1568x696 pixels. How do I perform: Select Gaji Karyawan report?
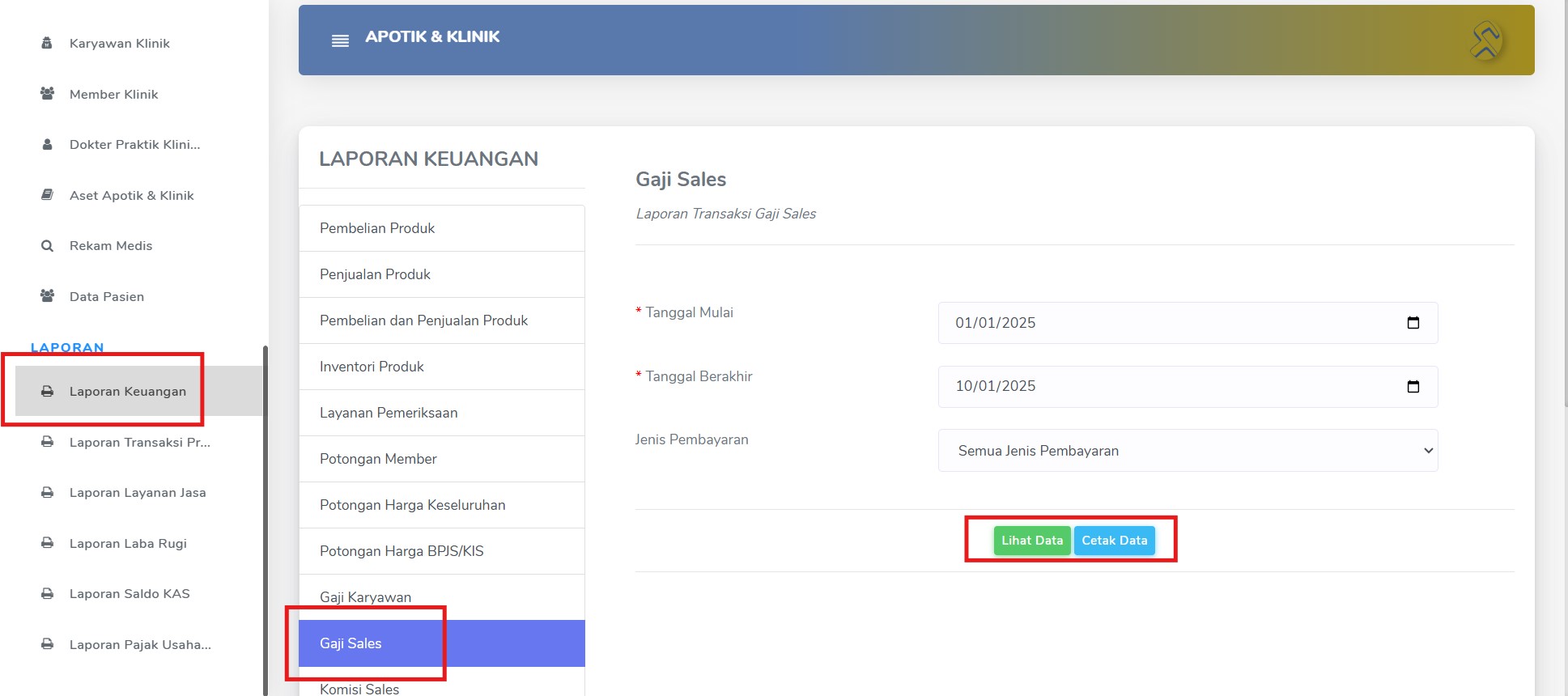(x=442, y=597)
